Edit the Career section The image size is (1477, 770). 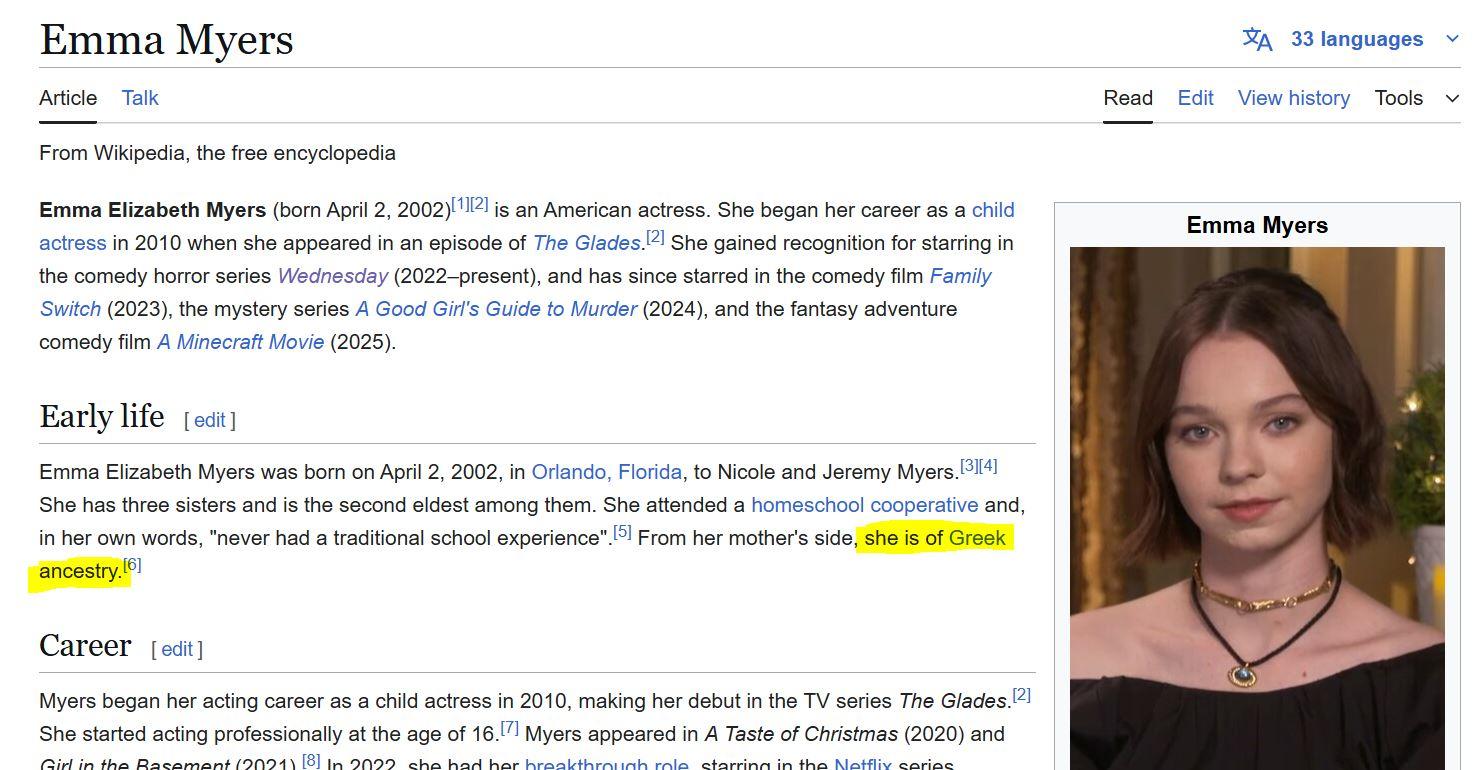coord(176,649)
